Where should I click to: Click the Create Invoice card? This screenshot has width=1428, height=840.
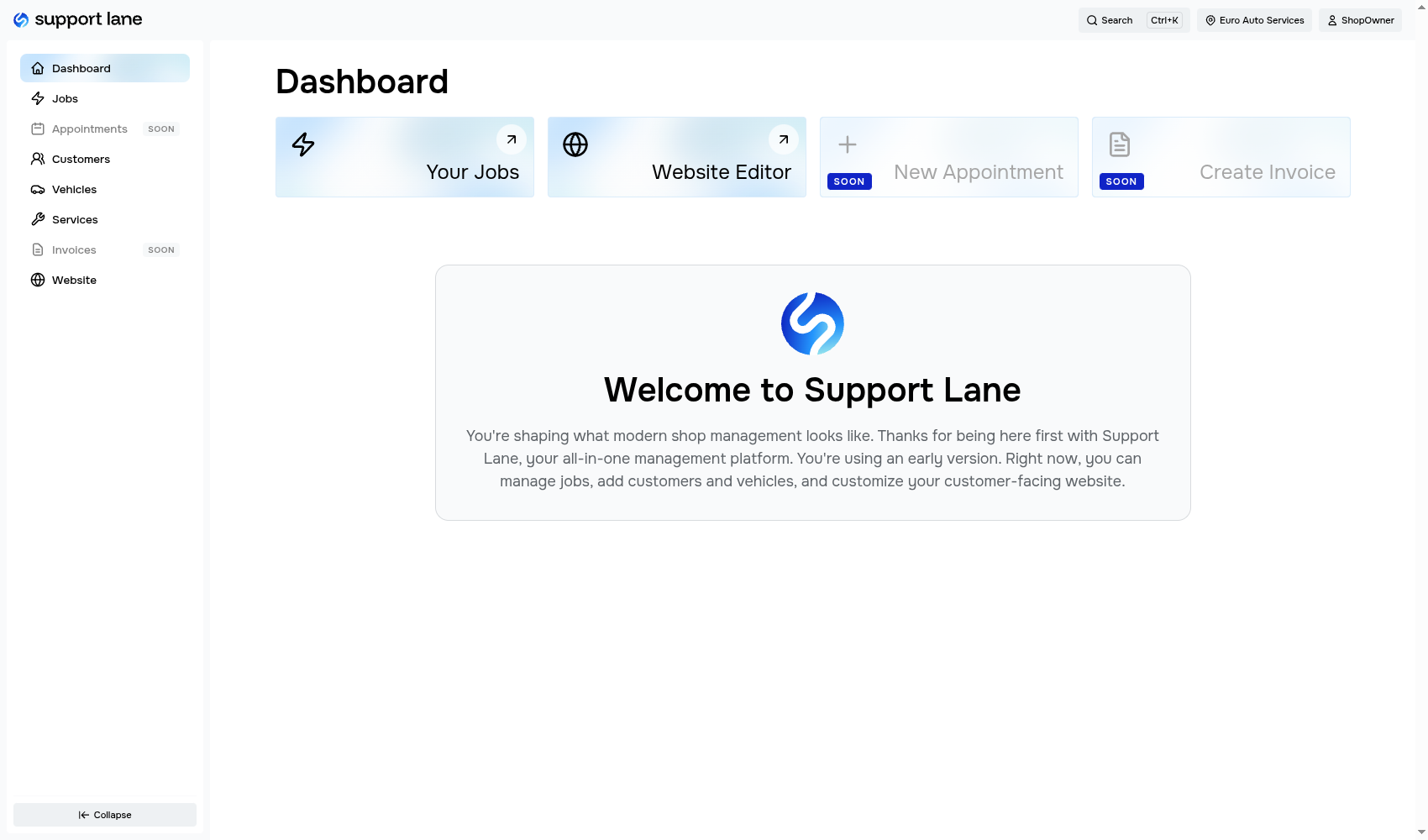(1220, 157)
